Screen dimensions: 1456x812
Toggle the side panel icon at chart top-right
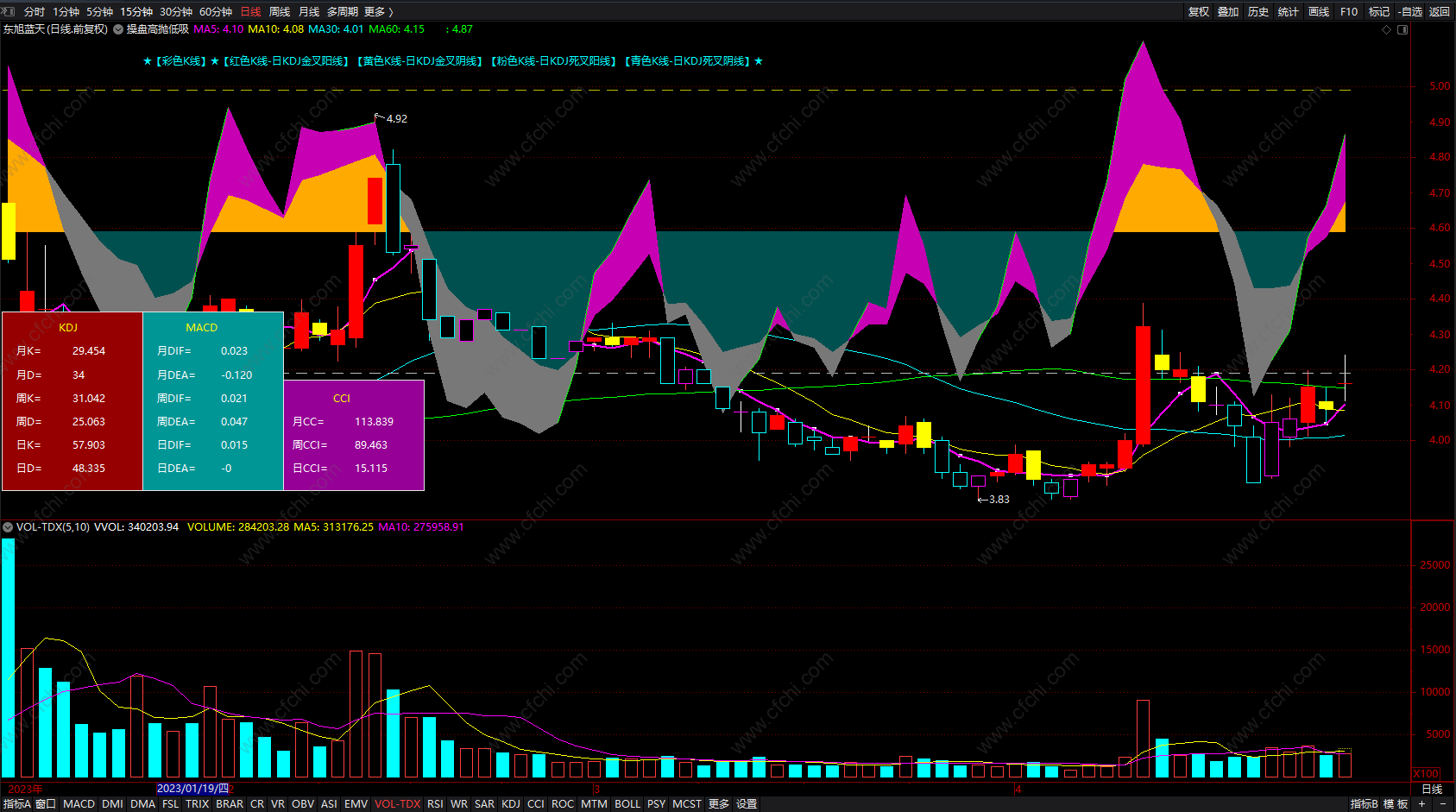pyautogui.click(x=1402, y=29)
